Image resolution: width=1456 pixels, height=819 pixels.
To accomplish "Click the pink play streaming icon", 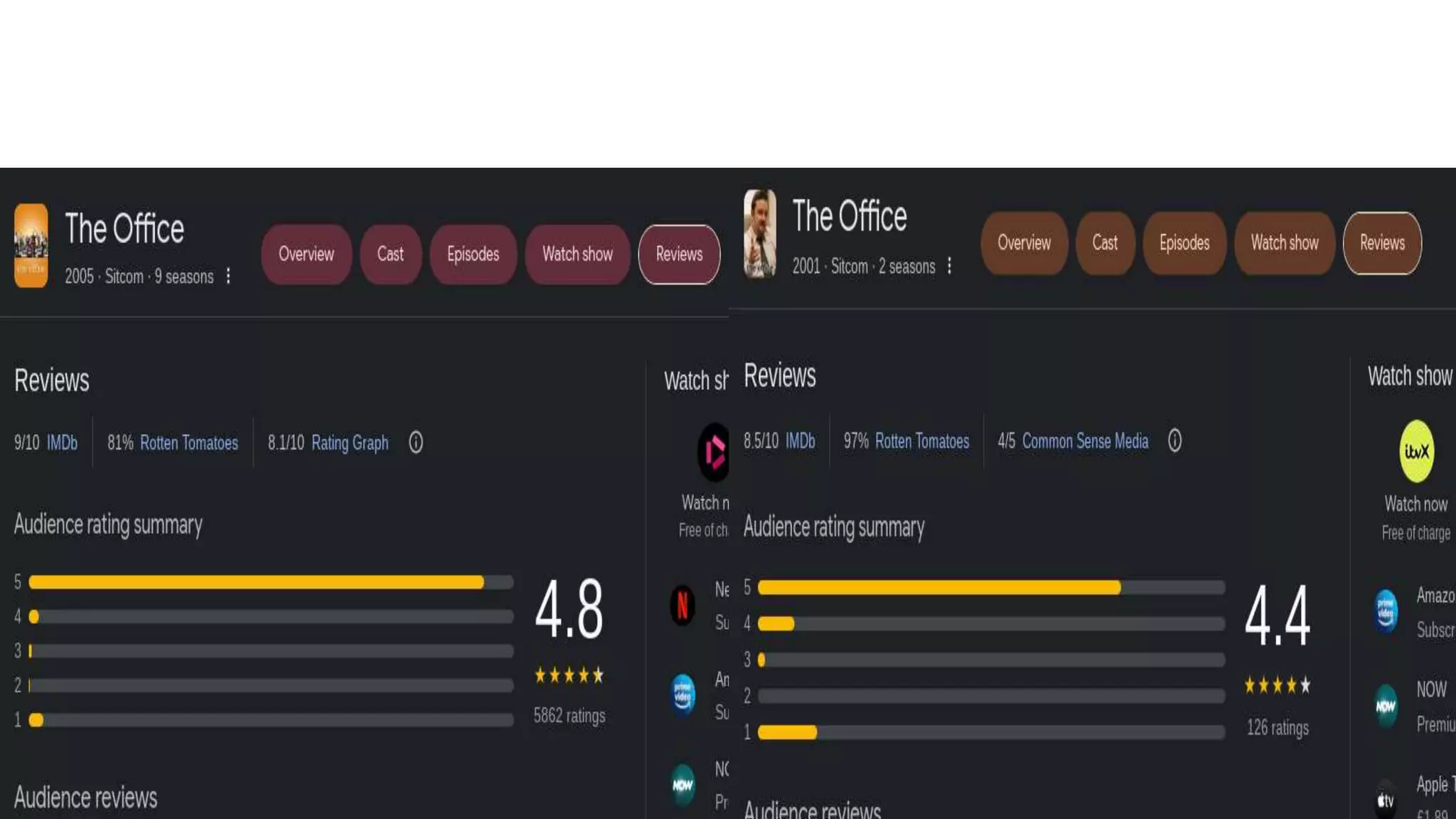I will [714, 452].
